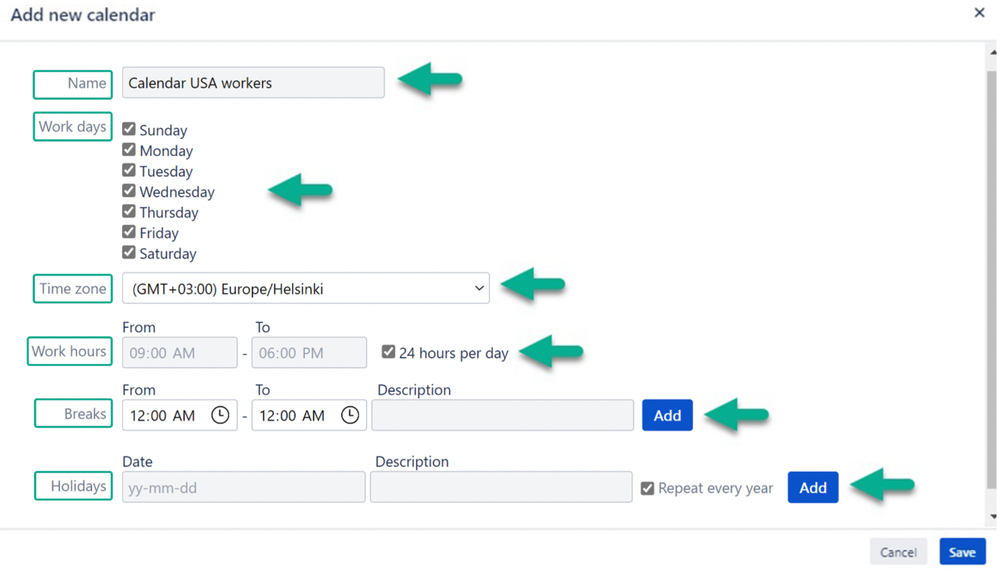Save the new calendar
This screenshot has height=571, width=999.
click(x=962, y=552)
